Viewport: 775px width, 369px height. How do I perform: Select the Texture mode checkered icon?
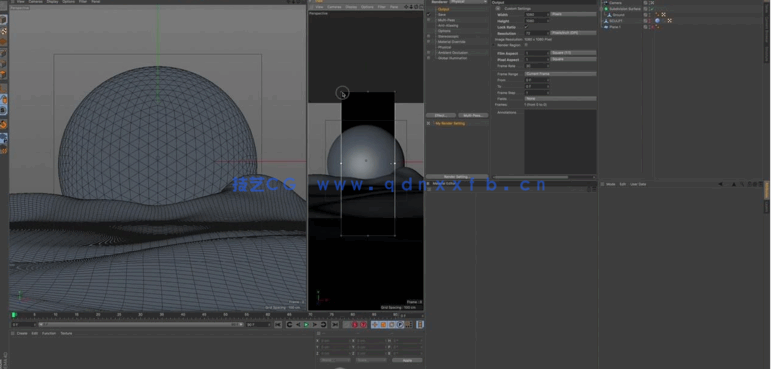[3, 31]
